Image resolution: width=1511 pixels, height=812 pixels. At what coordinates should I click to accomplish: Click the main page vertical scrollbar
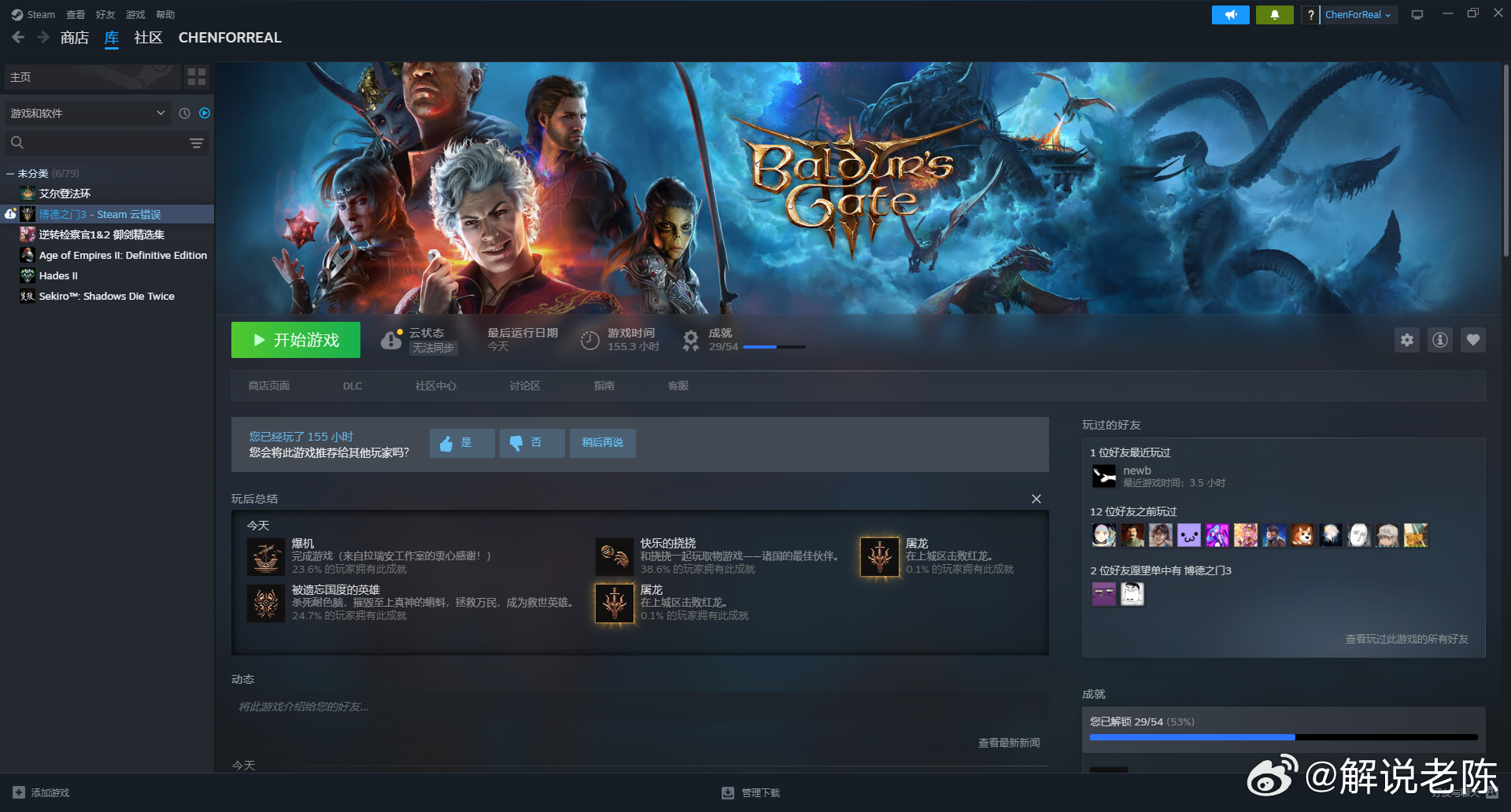tap(1506, 161)
